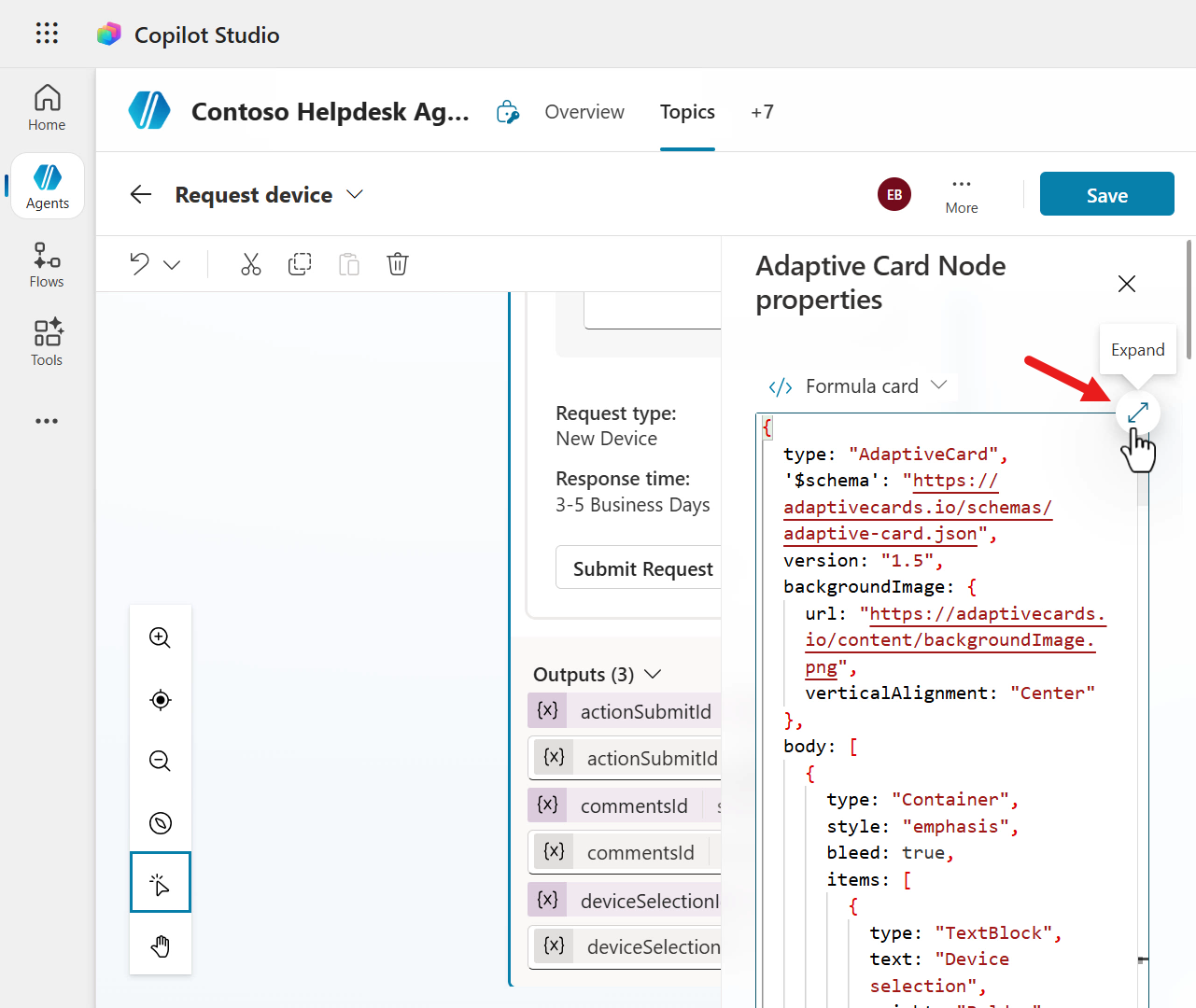This screenshot has height=1008, width=1196.
Task: Click the undo arrow icon
Action: pos(140,264)
